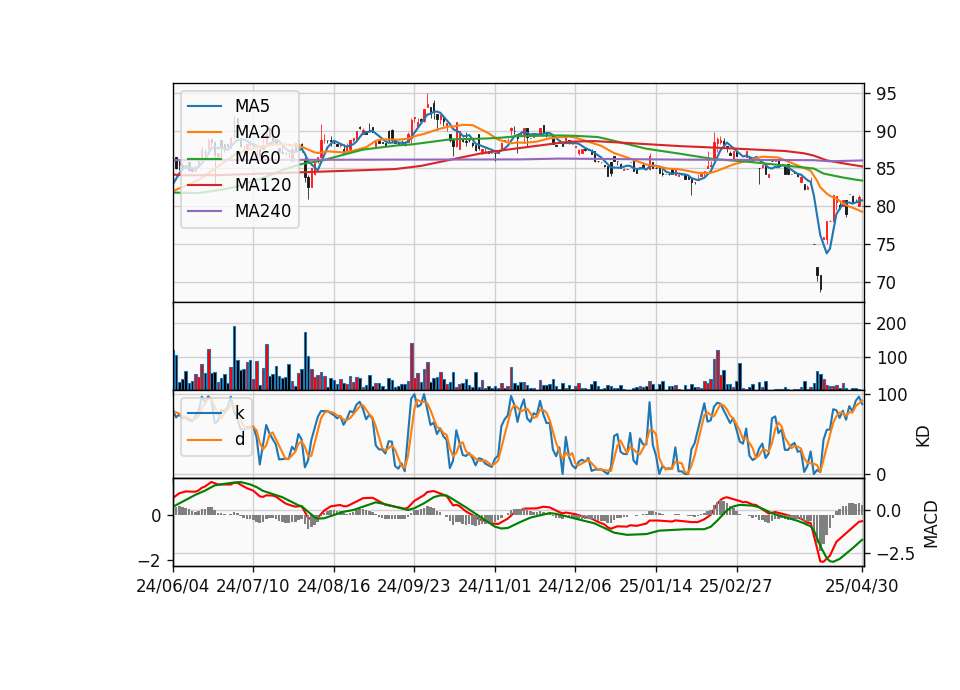
Task: Click the −2 MACD left axis label
Action: (x=149, y=561)
